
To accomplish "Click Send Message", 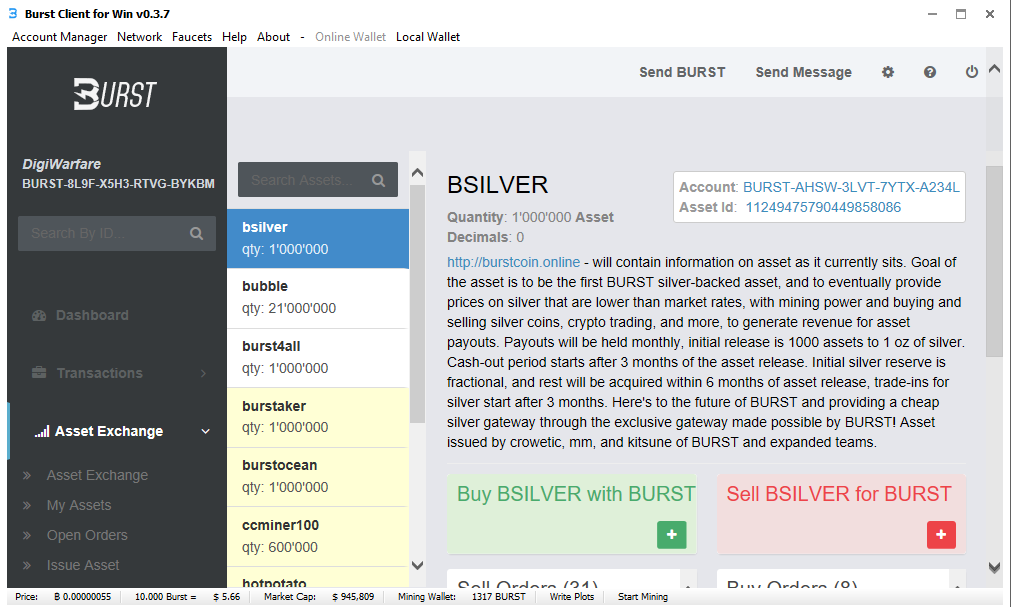I will pyautogui.click(x=803, y=72).
